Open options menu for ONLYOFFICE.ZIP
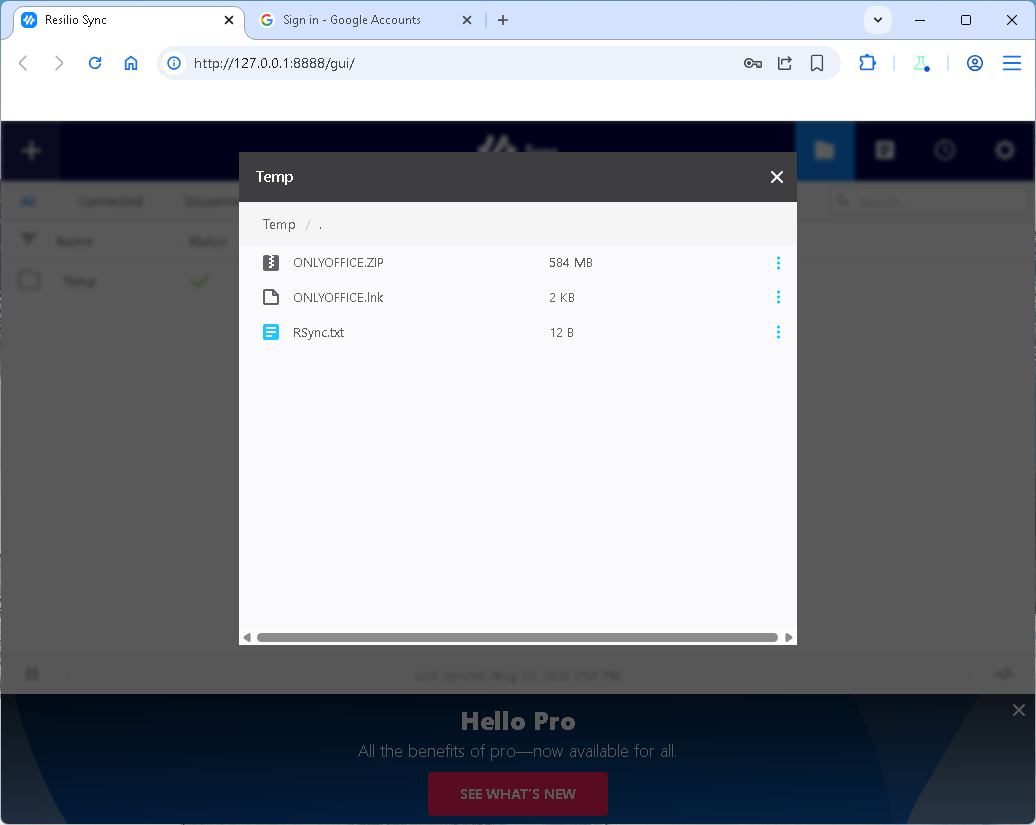This screenshot has width=1036, height=825. [778, 263]
